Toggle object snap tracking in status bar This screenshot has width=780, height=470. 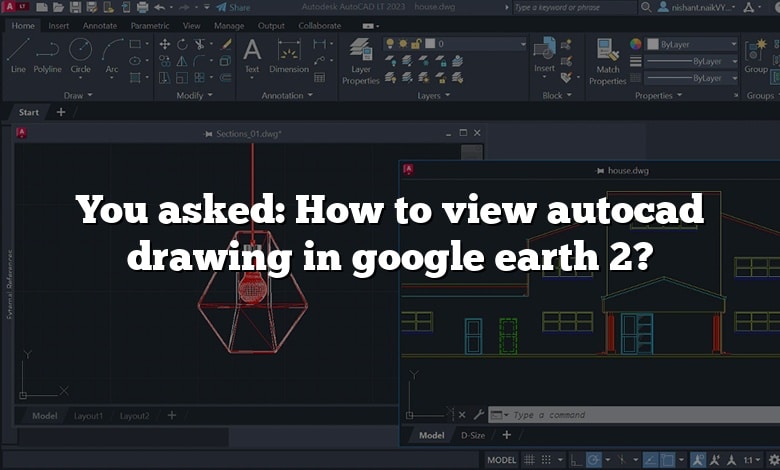click(651, 460)
